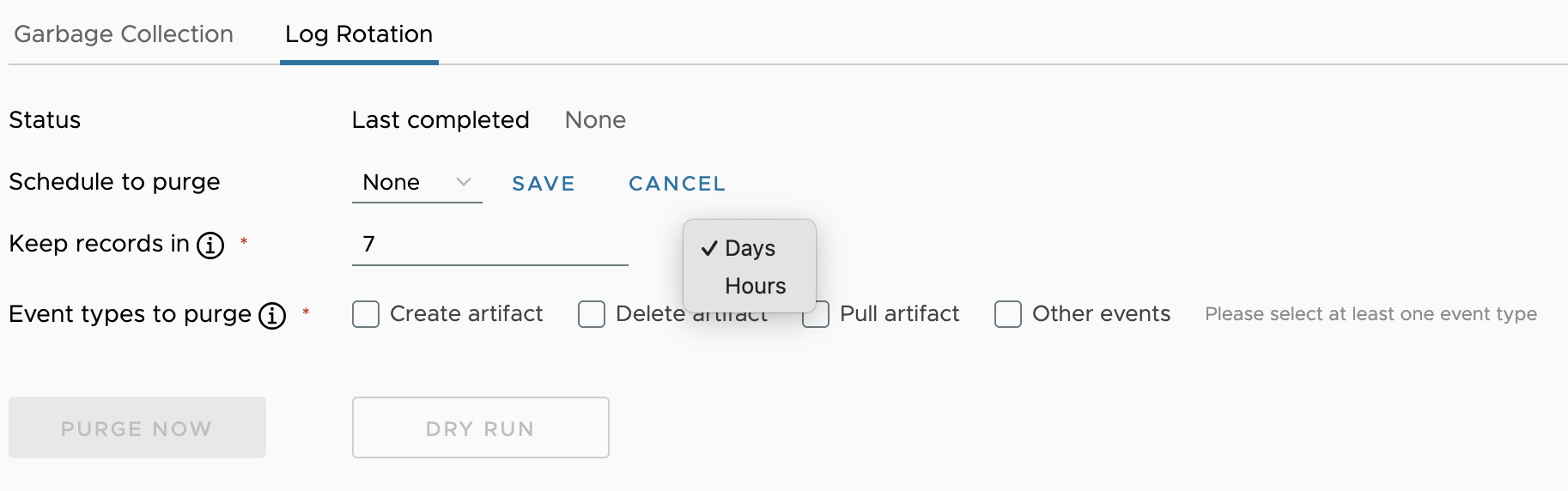Focus the Keep records number field
This screenshot has height=491, width=1568.
click(x=489, y=245)
